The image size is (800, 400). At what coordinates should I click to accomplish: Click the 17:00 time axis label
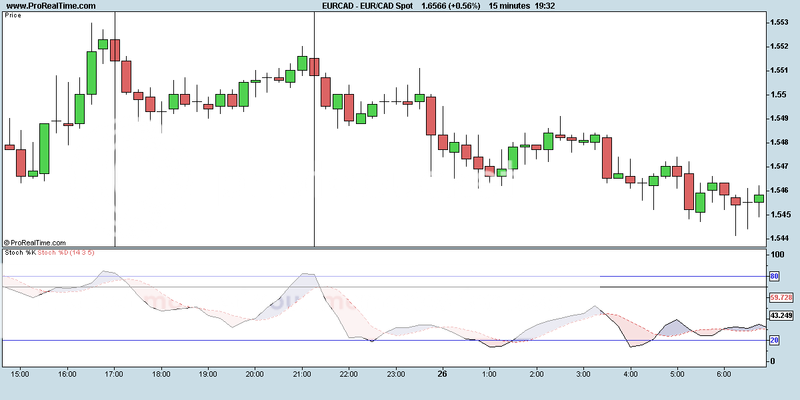pyautogui.click(x=114, y=374)
